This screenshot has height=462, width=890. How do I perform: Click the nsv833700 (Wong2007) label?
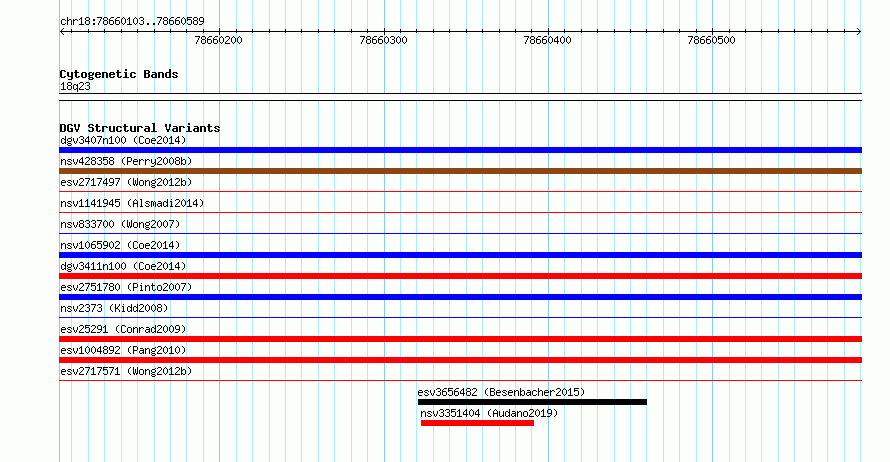[120, 224]
